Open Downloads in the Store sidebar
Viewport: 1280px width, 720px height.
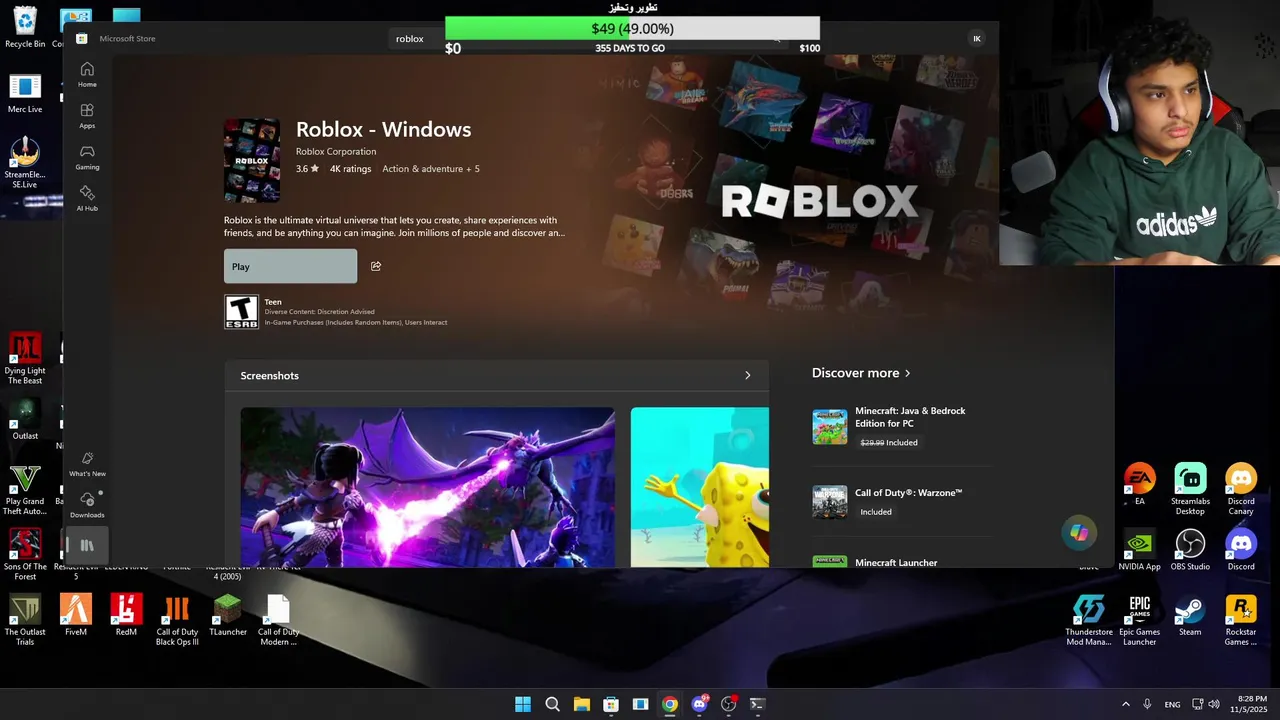(x=87, y=505)
